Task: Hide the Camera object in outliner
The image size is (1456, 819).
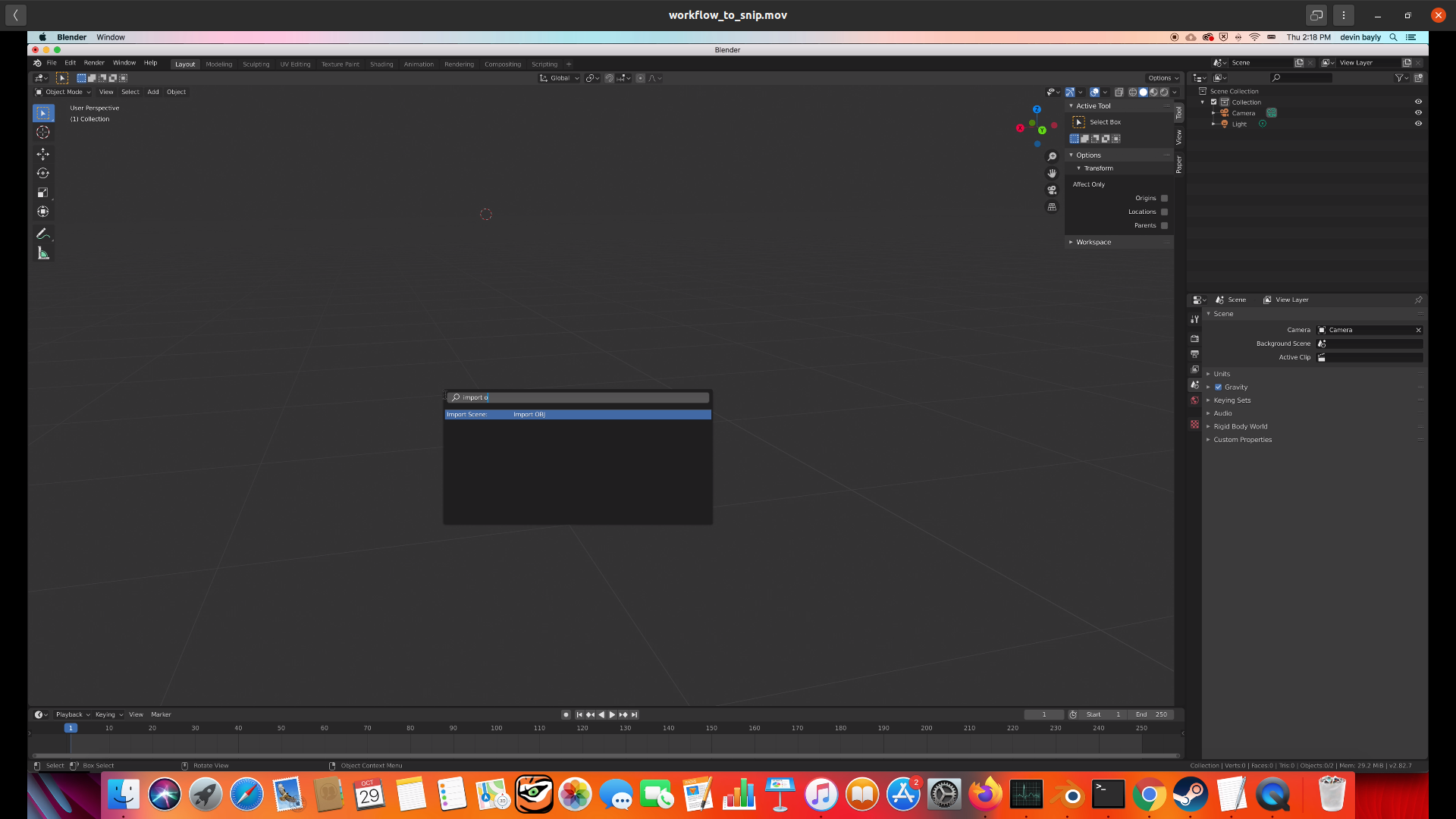Action: click(x=1418, y=113)
